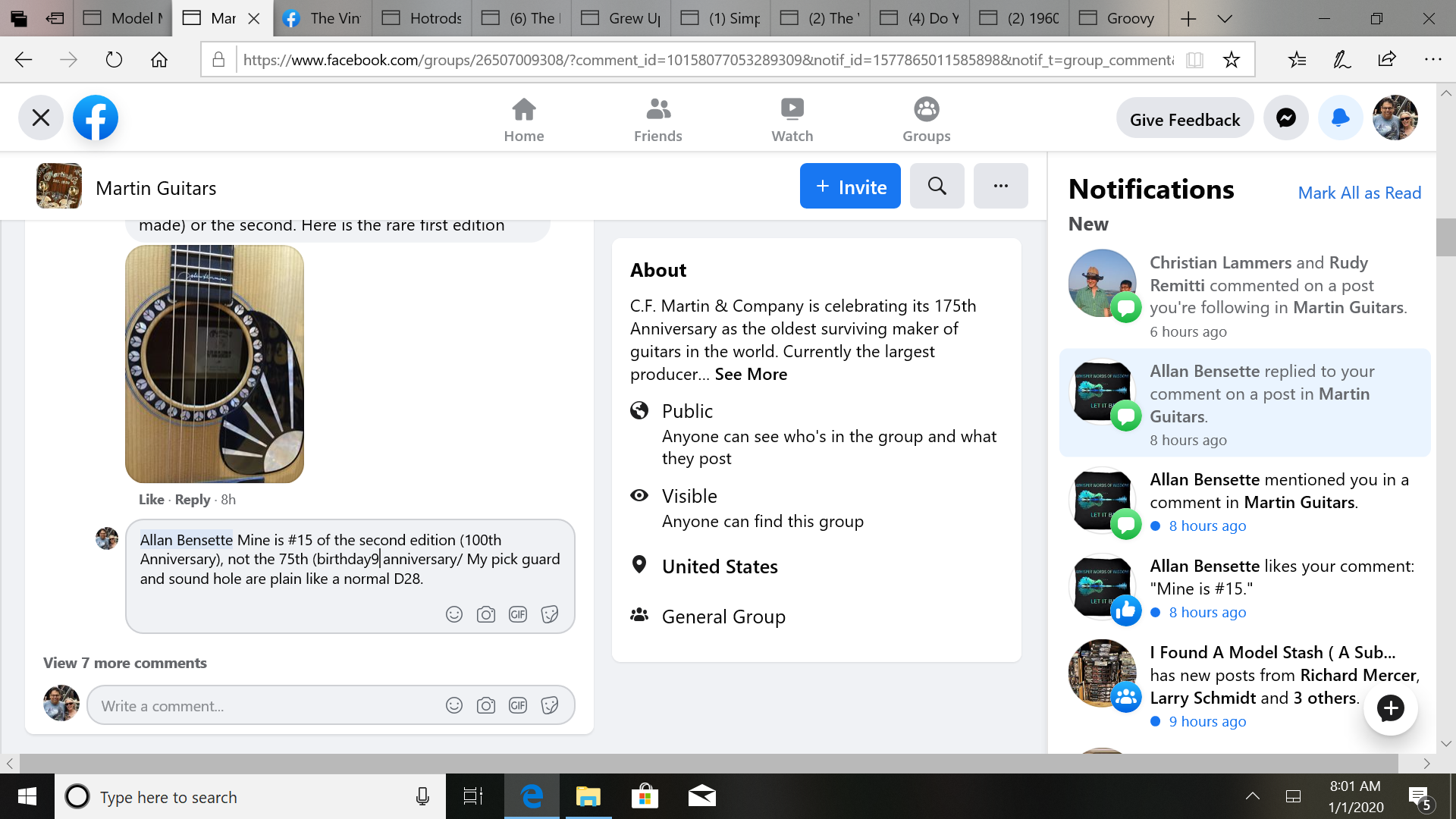Open the Action Center notifications icon

(1420, 796)
